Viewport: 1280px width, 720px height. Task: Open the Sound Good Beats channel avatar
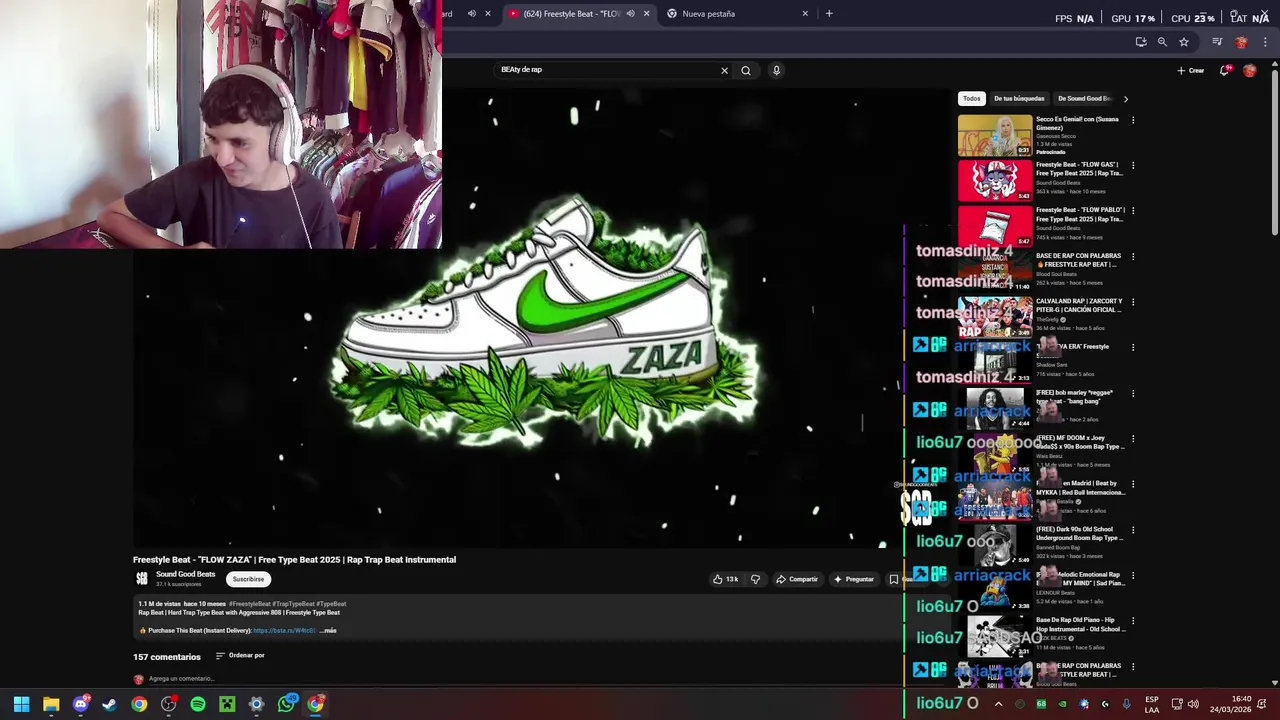[x=142, y=578]
